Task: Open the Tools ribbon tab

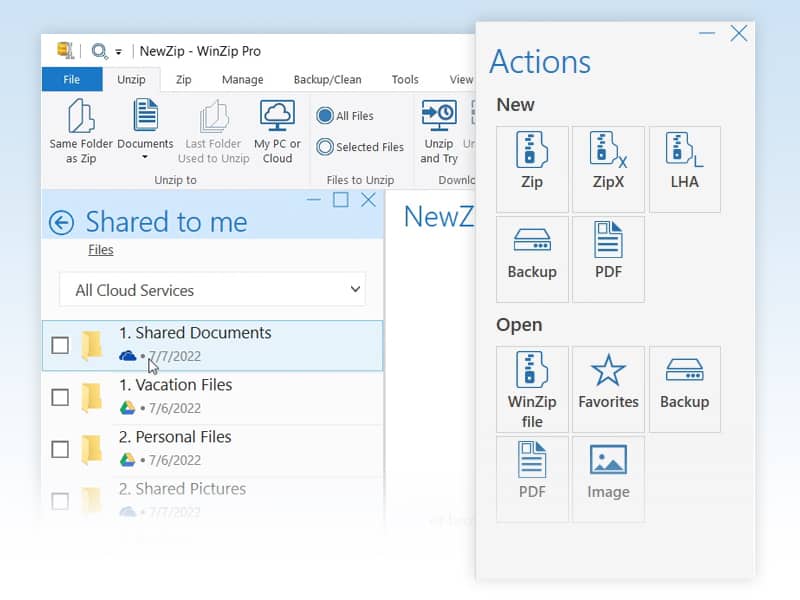Action: [405, 79]
